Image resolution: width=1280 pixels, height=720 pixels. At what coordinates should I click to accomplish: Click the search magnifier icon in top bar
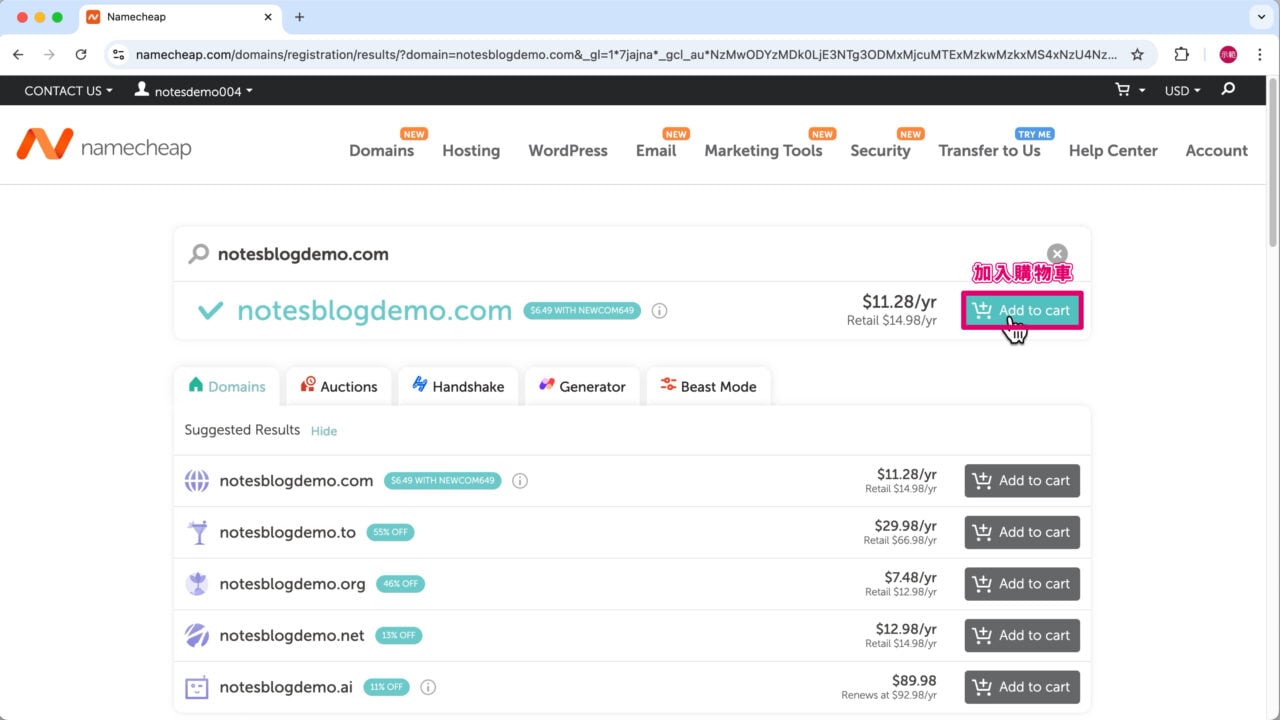(1228, 90)
